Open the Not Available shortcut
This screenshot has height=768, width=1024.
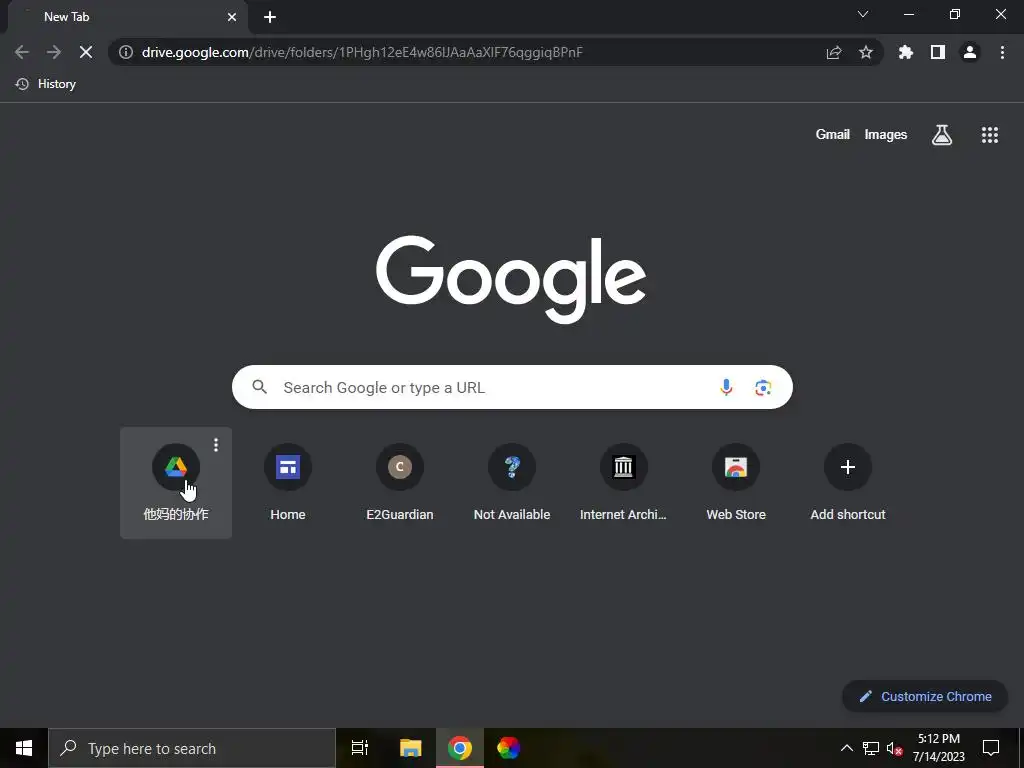512,483
